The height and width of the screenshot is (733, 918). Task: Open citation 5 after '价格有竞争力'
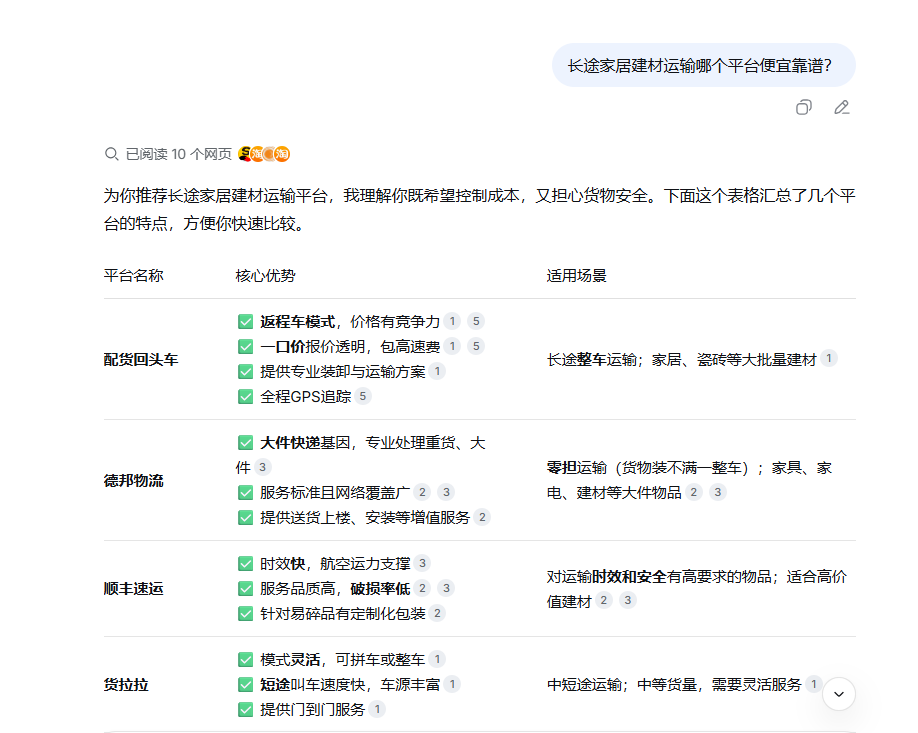(x=476, y=321)
